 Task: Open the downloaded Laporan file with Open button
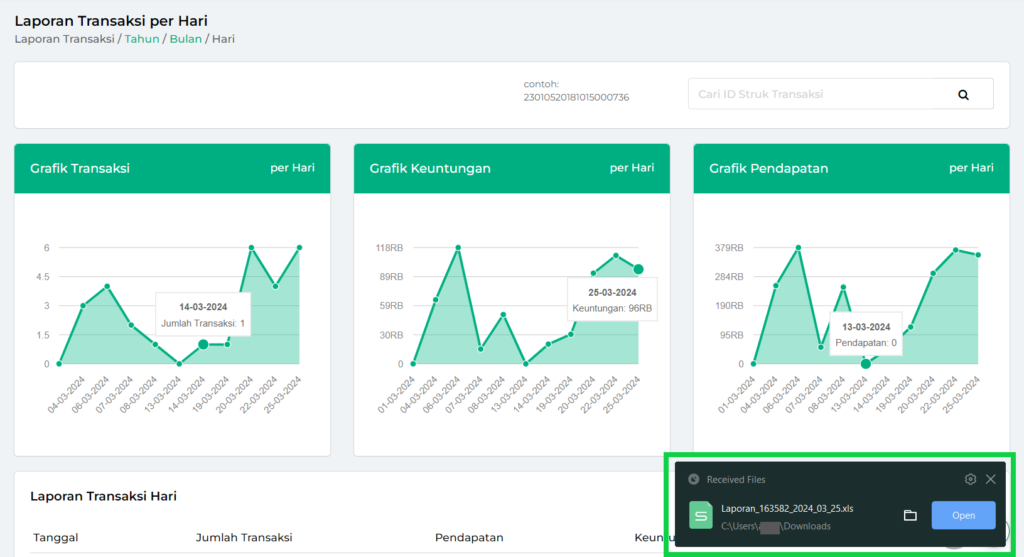pyautogui.click(x=963, y=515)
